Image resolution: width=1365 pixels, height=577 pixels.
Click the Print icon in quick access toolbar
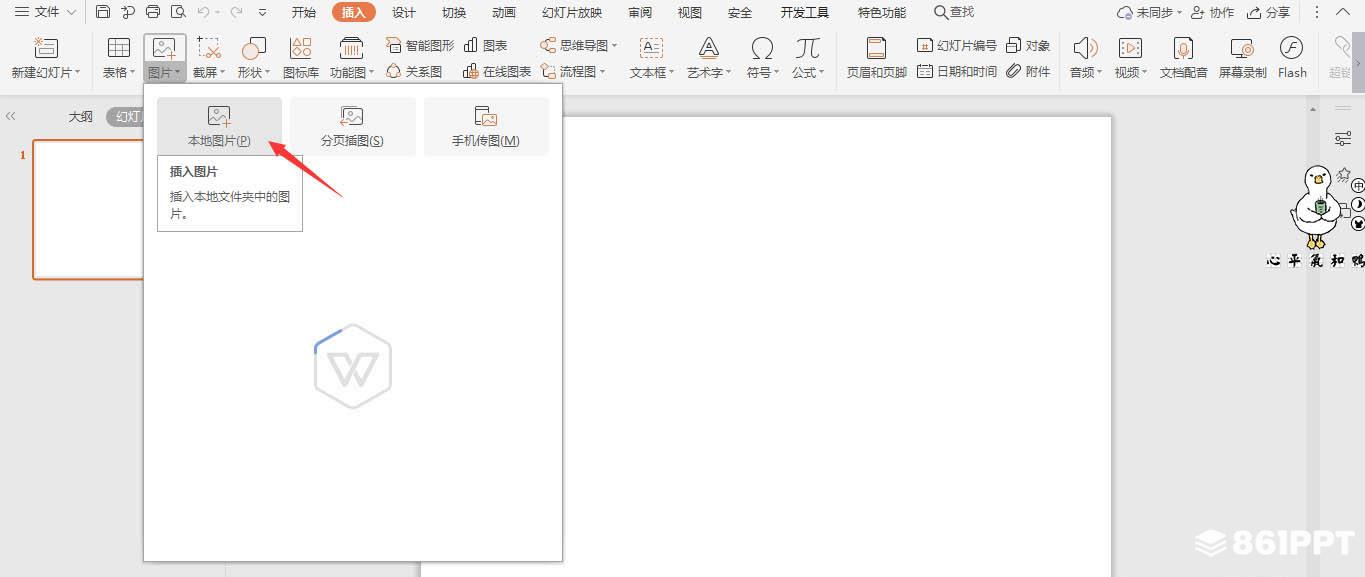point(153,12)
